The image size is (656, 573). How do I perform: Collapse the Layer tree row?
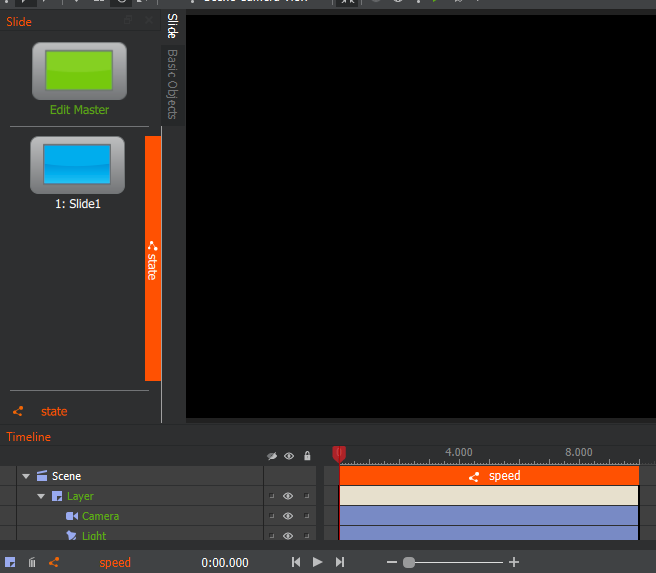(41, 496)
